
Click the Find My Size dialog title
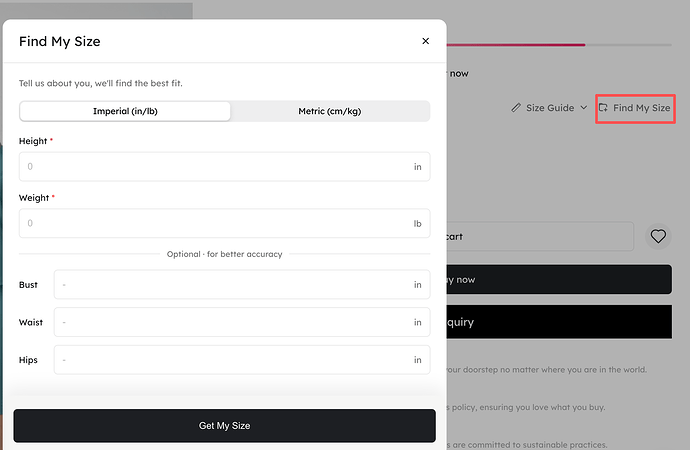(x=59, y=41)
